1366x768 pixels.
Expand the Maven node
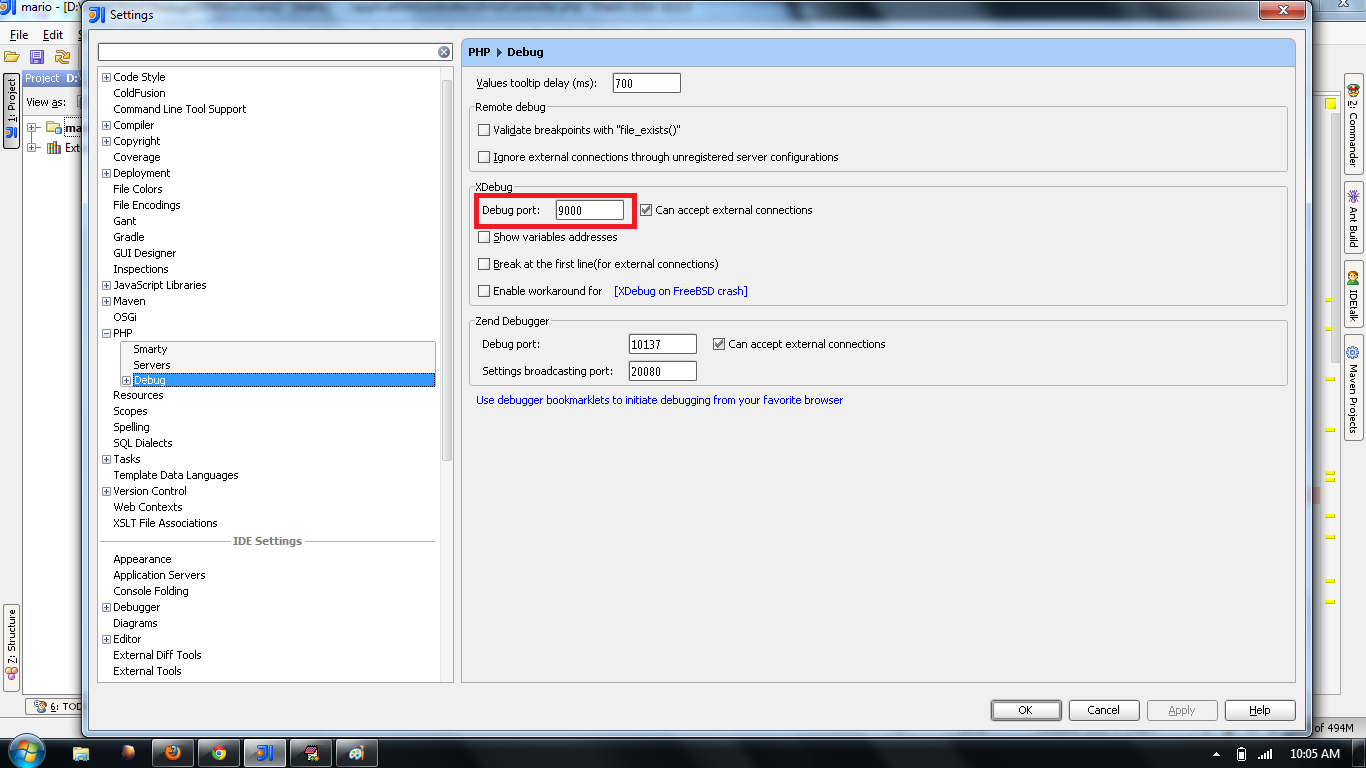point(106,301)
